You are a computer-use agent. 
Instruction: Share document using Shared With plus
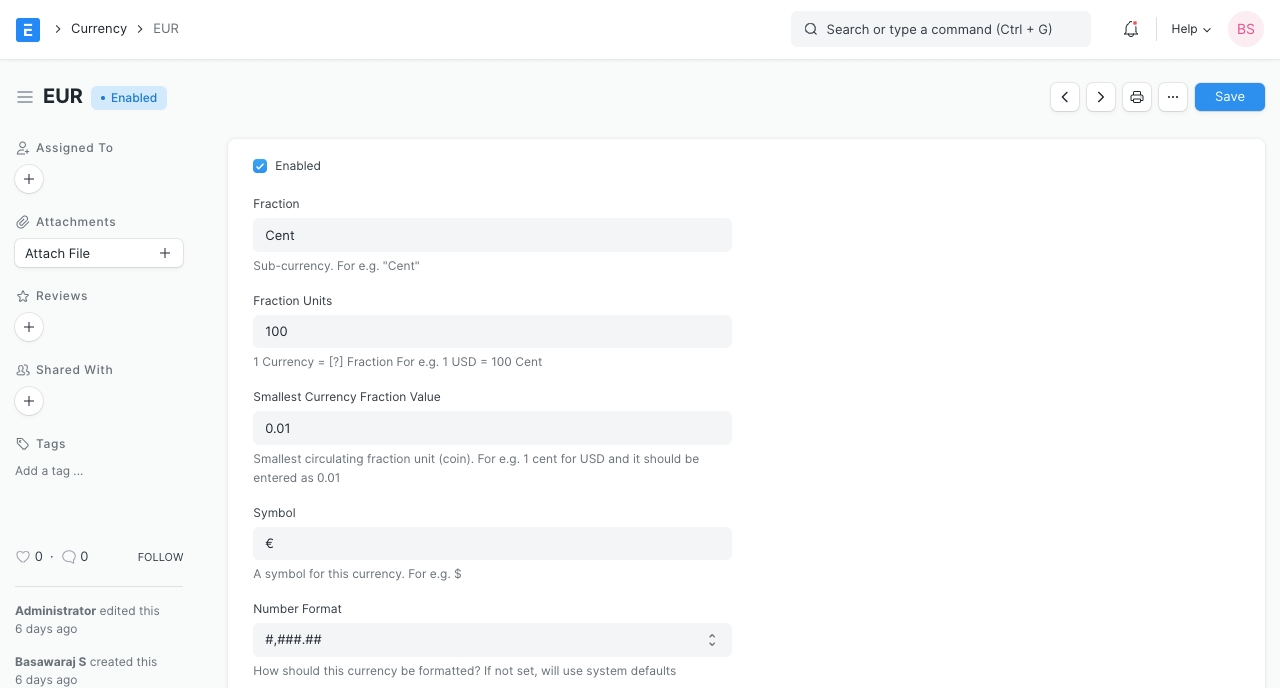pyautogui.click(x=29, y=401)
